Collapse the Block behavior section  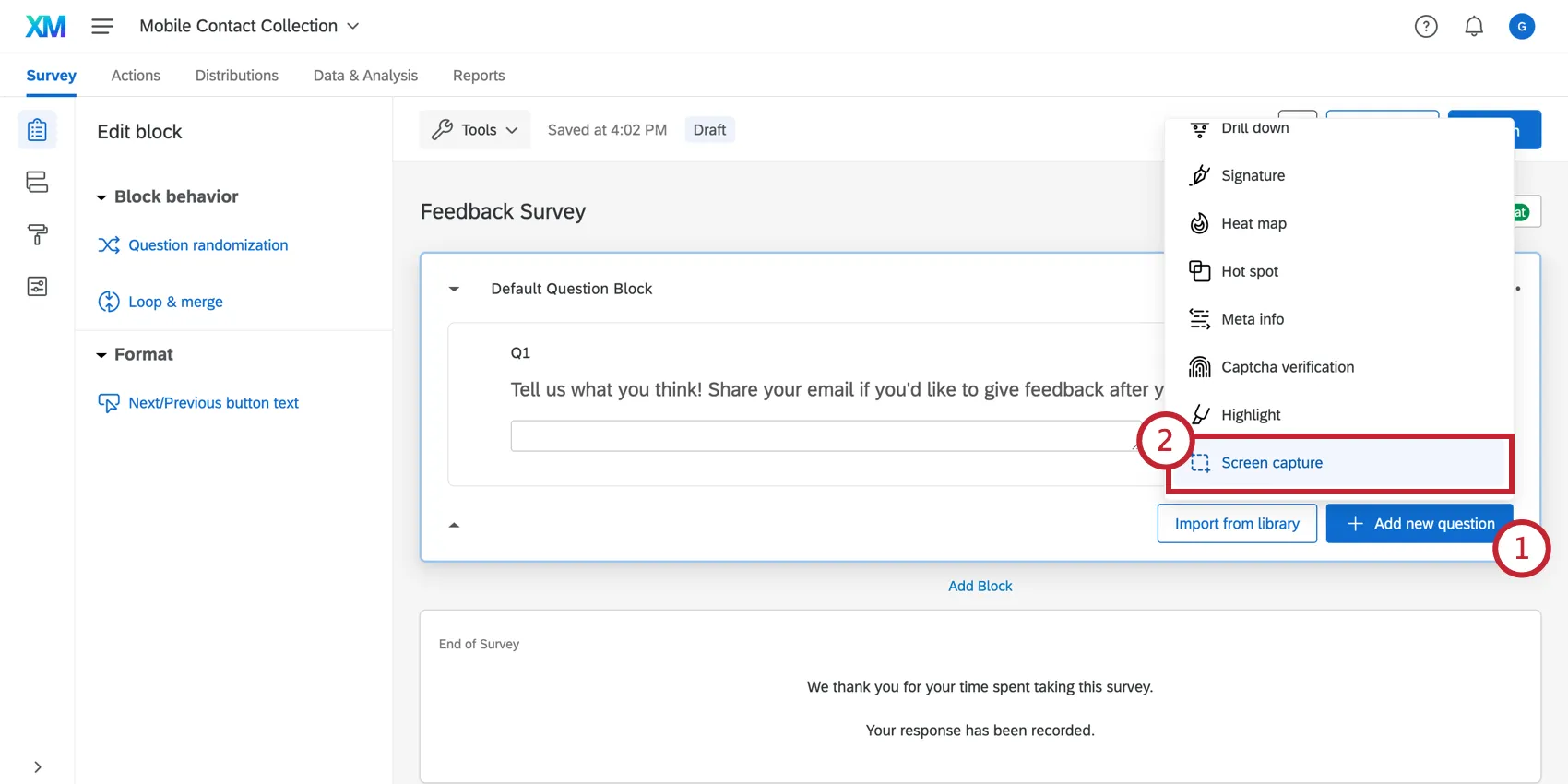tap(101, 196)
